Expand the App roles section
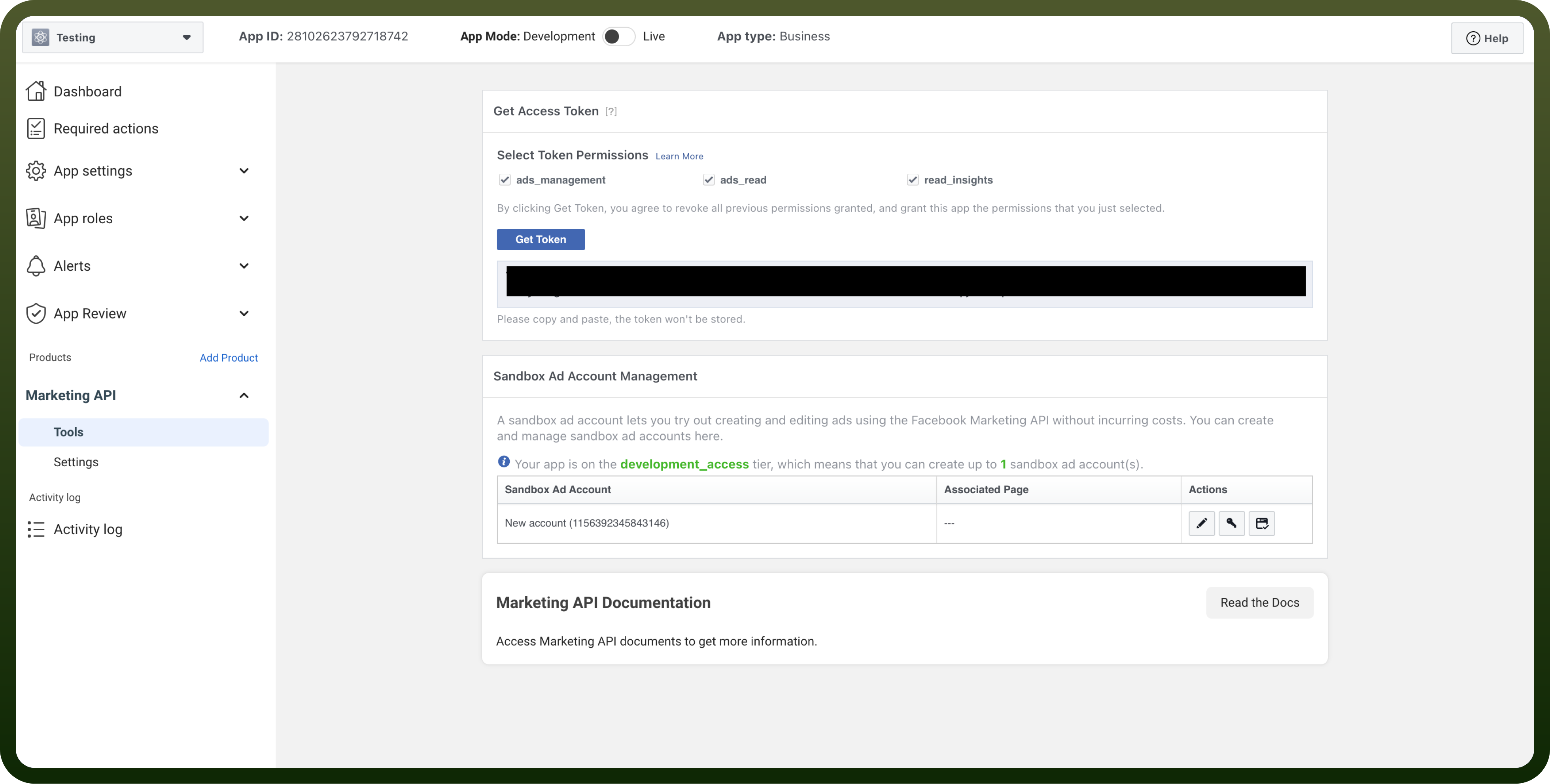The width and height of the screenshot is (1550, 784). coord(244,218)
